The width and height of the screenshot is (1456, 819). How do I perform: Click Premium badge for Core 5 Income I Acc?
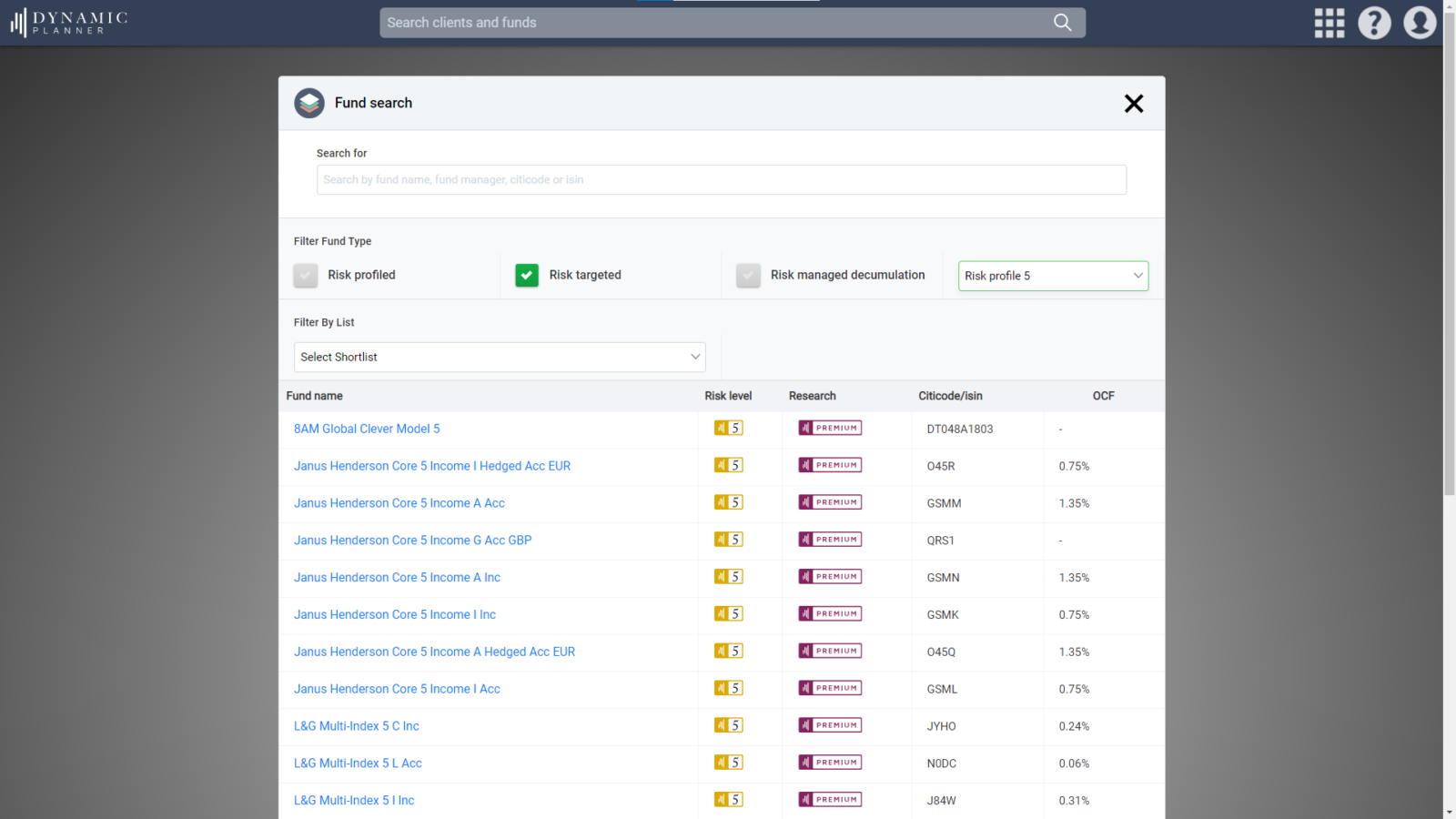click(x=830, y=688)
